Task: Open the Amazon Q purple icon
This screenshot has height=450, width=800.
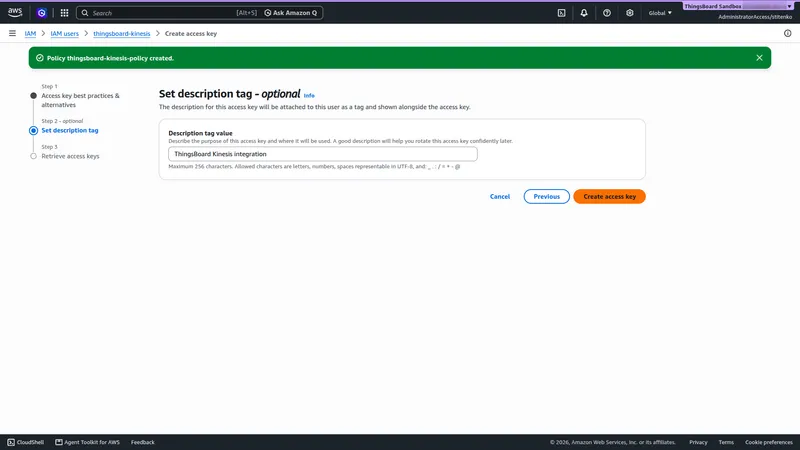Action: [x=42, y=13]
